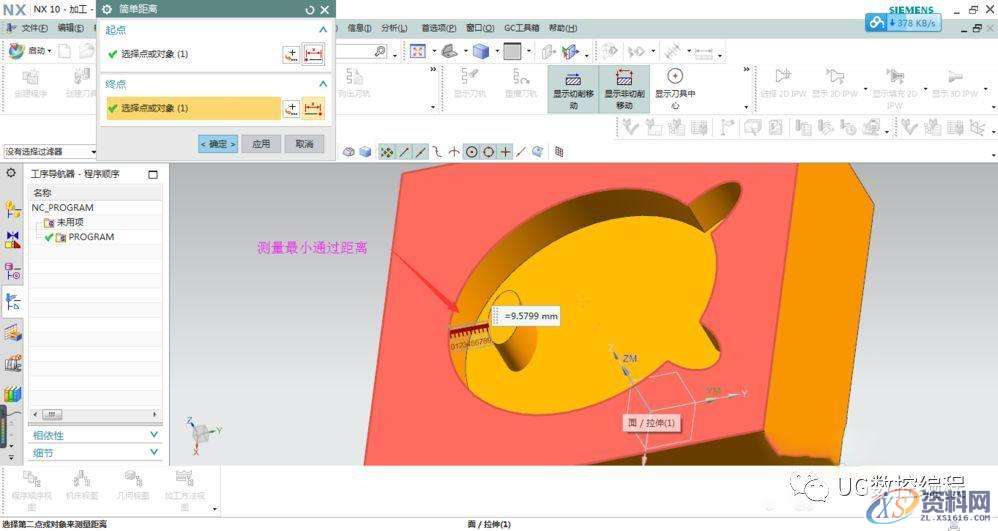The height and width of the screenshot is (531, 998).
Task: Click the 9.5799 mm measurement label
Action: [526, 316]
